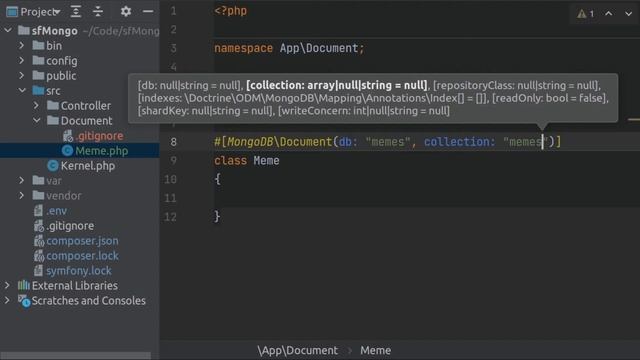Viewport: 640px width, 360px height.
Task: Click the bin folder icon
Action: click(x=38, y=45)
